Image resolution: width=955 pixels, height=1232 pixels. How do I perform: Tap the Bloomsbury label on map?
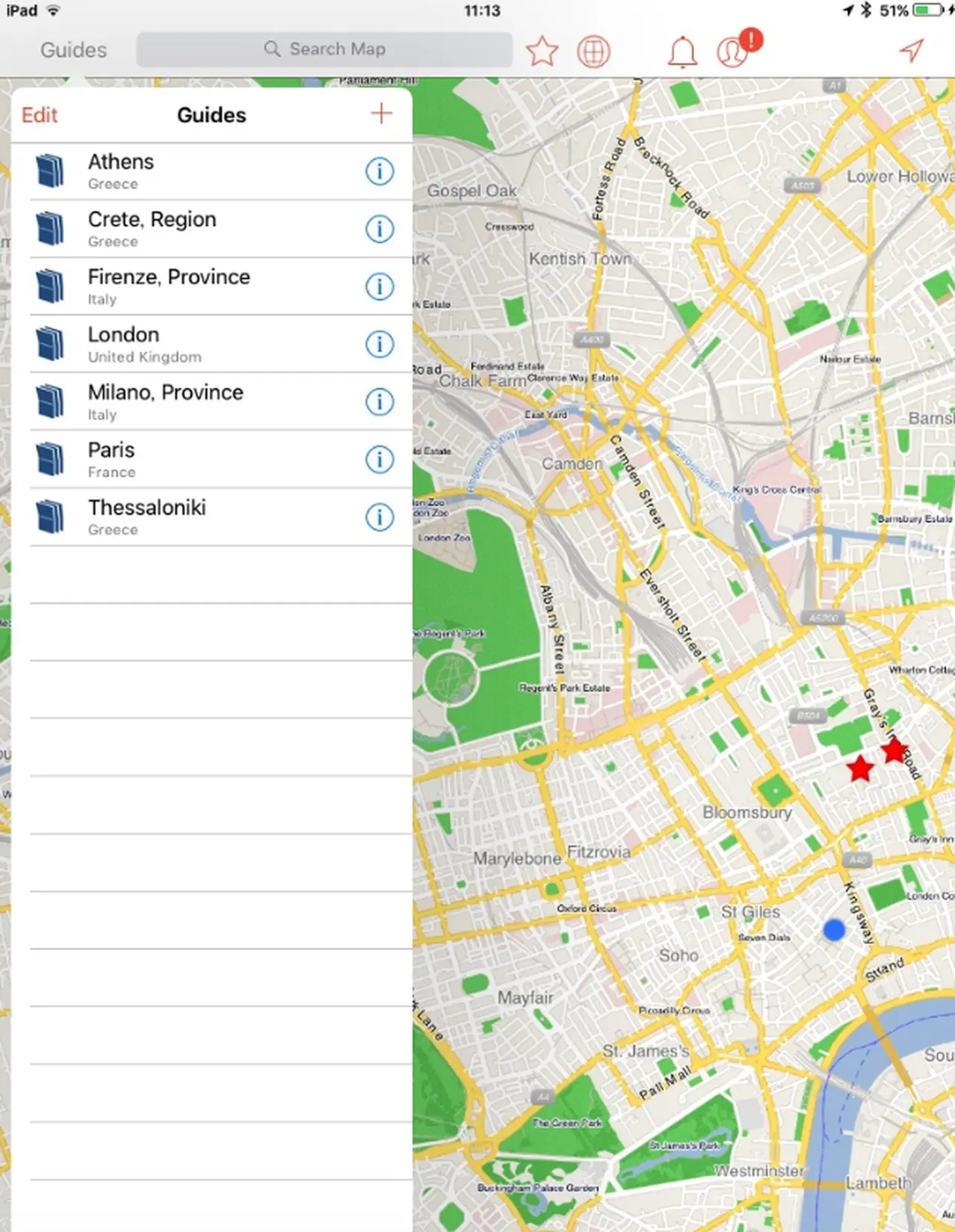pyautogui.click(x=747, y=813)
